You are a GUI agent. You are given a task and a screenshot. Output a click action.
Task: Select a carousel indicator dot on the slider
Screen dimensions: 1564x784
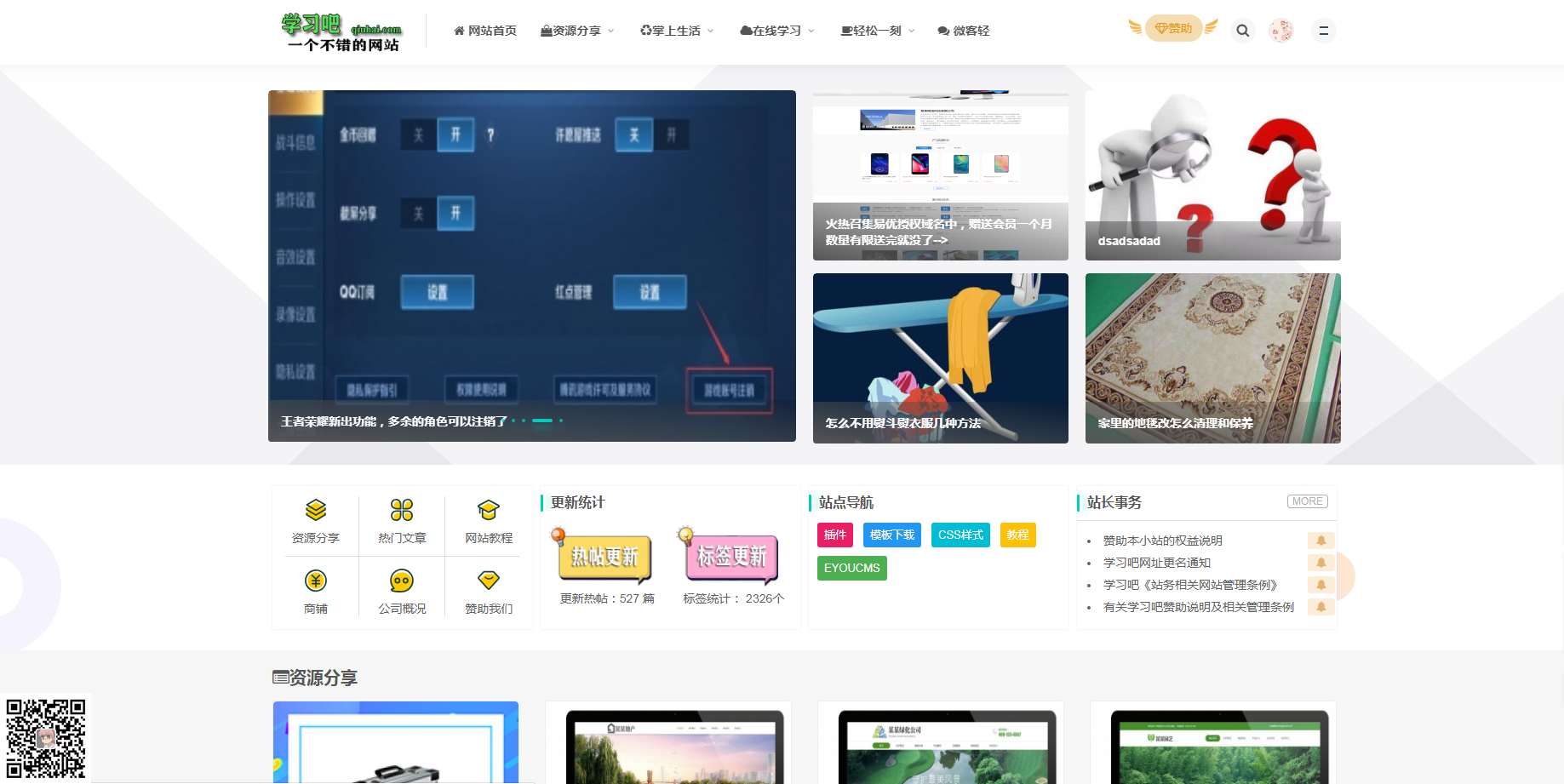point(541,420)
